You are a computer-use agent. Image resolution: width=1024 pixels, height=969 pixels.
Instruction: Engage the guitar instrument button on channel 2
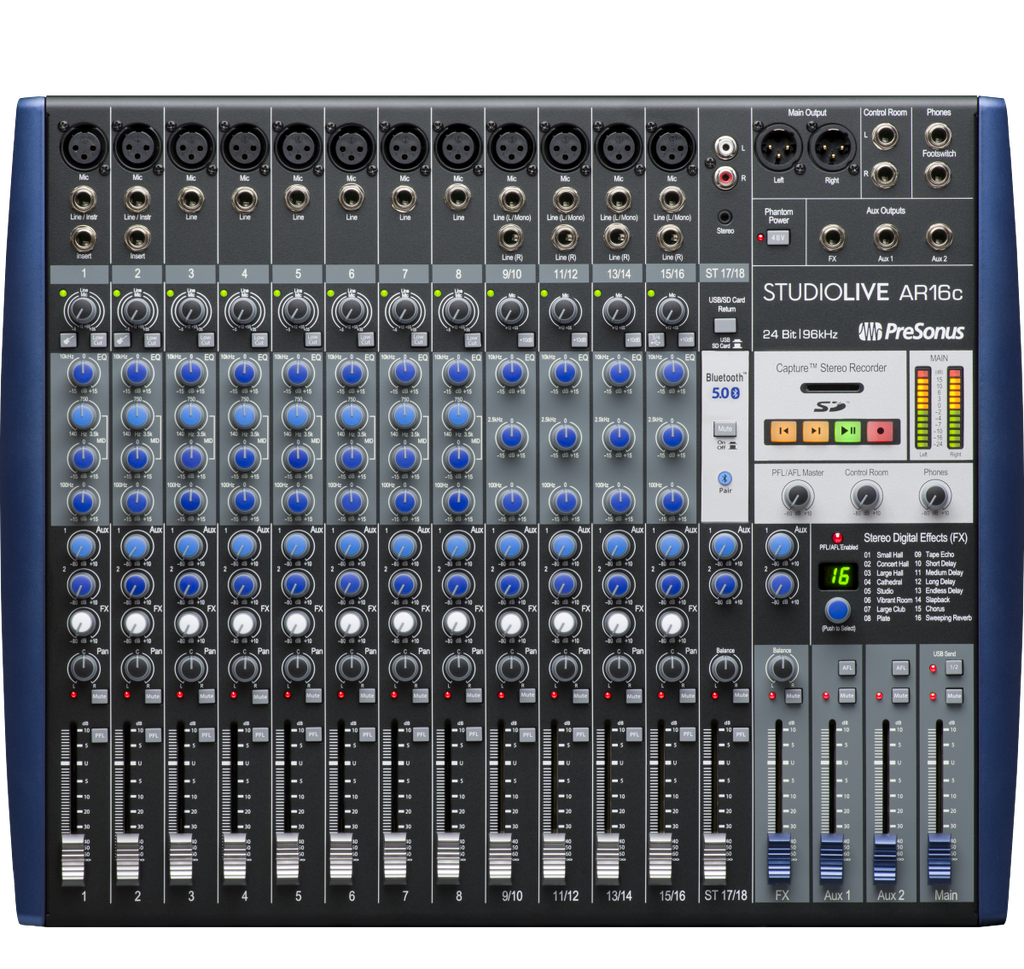pos(121,340)
